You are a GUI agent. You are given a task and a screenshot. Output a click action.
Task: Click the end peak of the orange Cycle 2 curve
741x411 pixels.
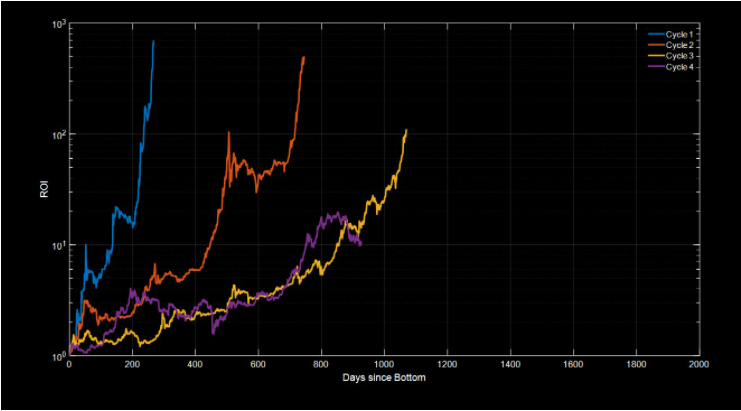[x=304, y=57]
